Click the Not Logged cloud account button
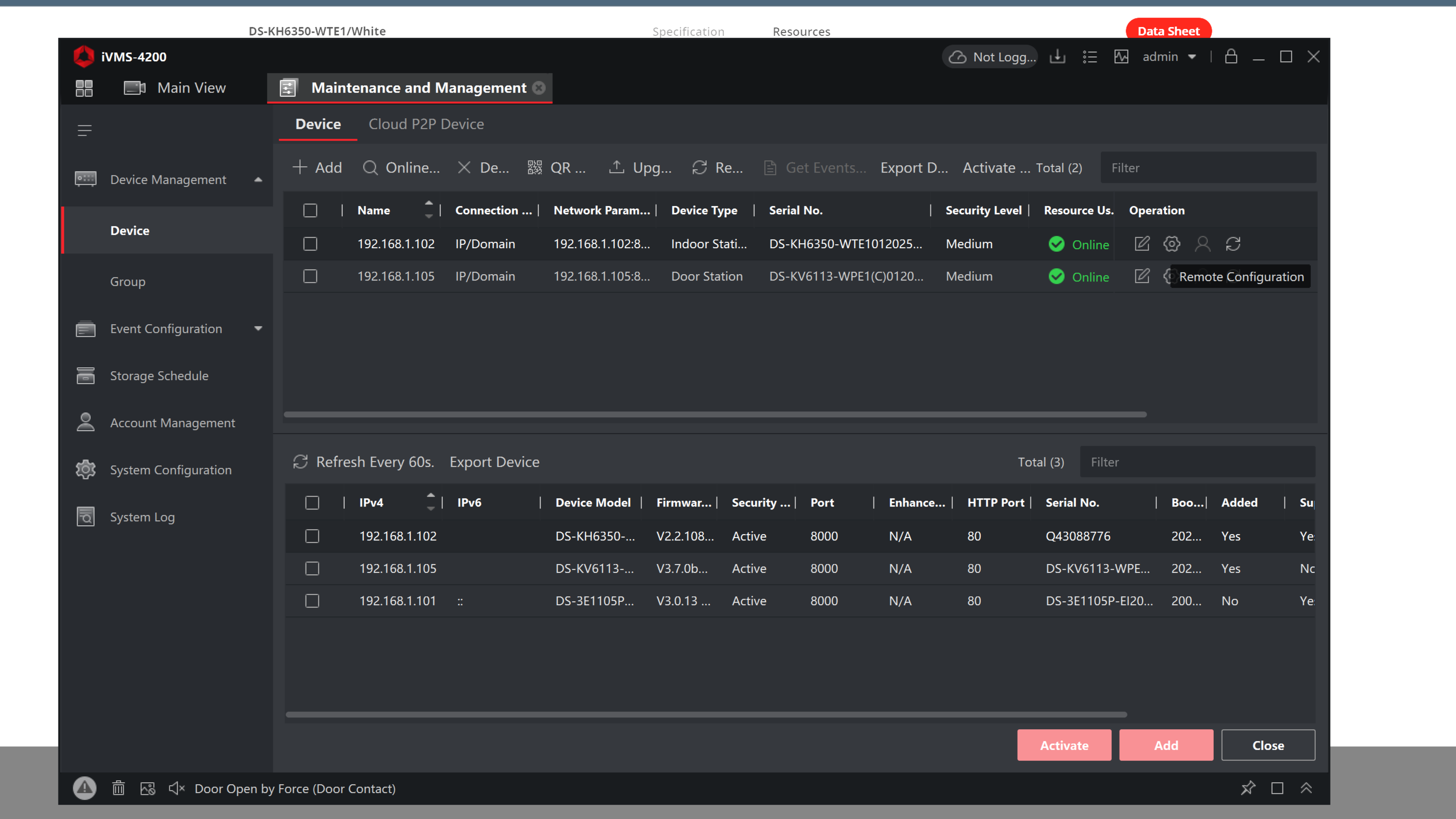1456x819 pixels. tap(991, 56)
